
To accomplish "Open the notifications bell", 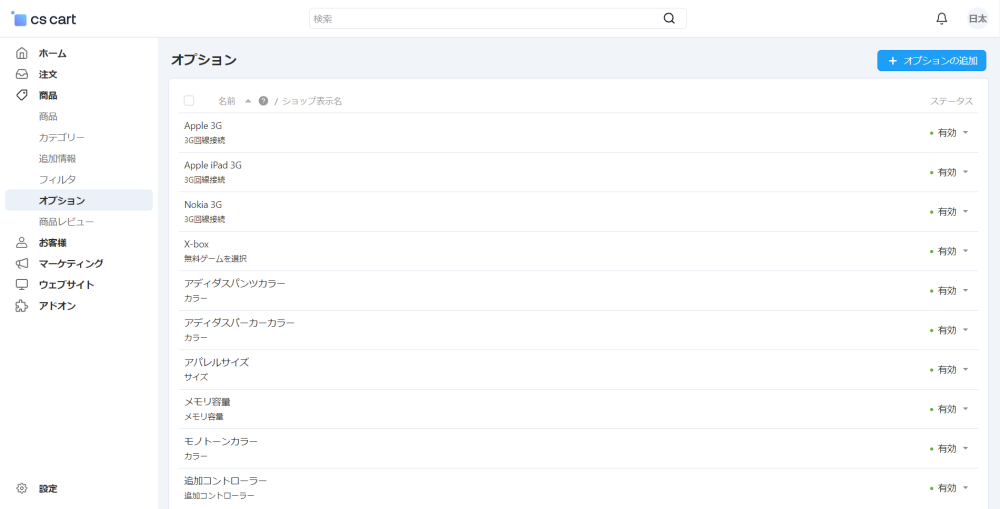I will pos(941,18).
